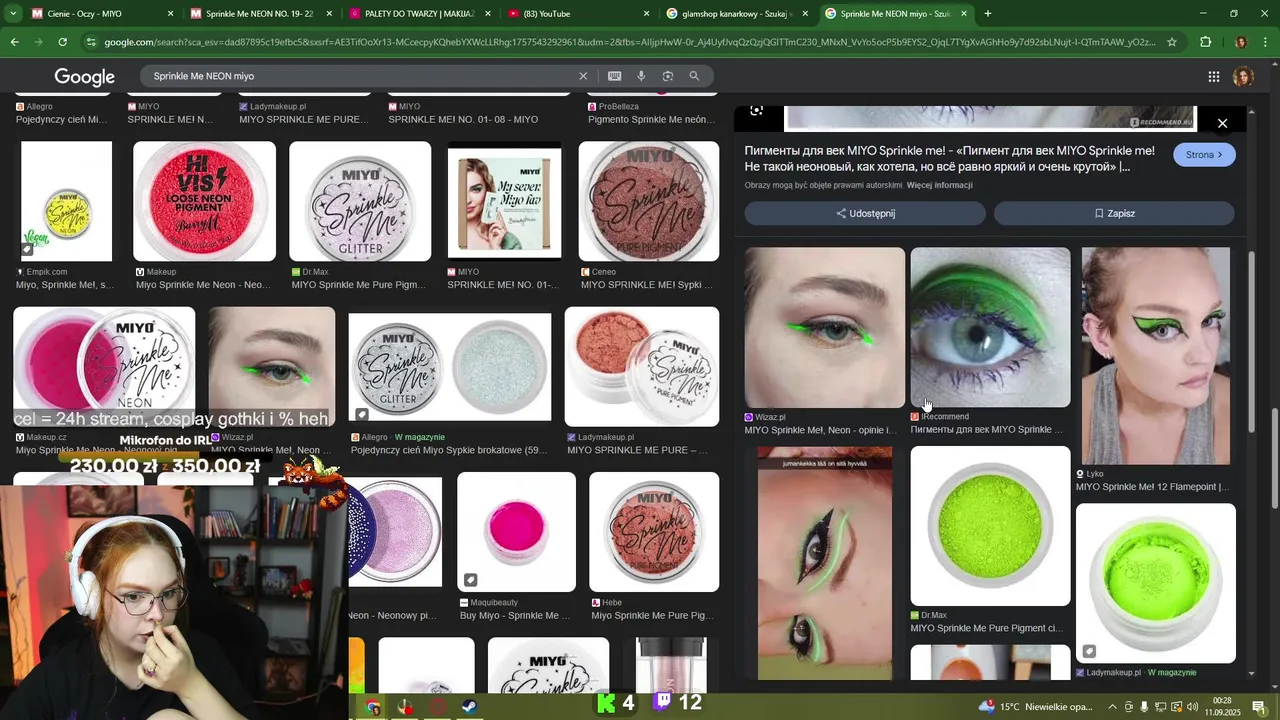Open the Hebe Sprinkle Me Pure Pigment thumbnail

tap(654, 532)
